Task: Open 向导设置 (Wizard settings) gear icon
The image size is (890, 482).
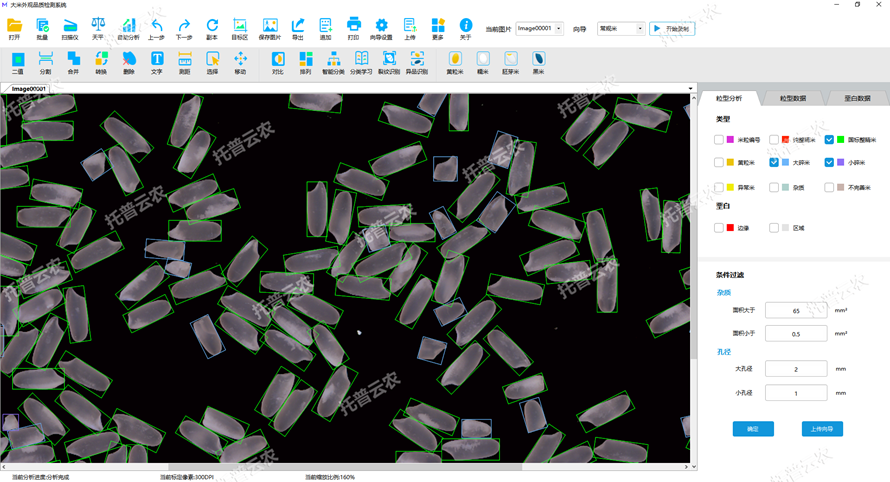Action: point(381,27)
